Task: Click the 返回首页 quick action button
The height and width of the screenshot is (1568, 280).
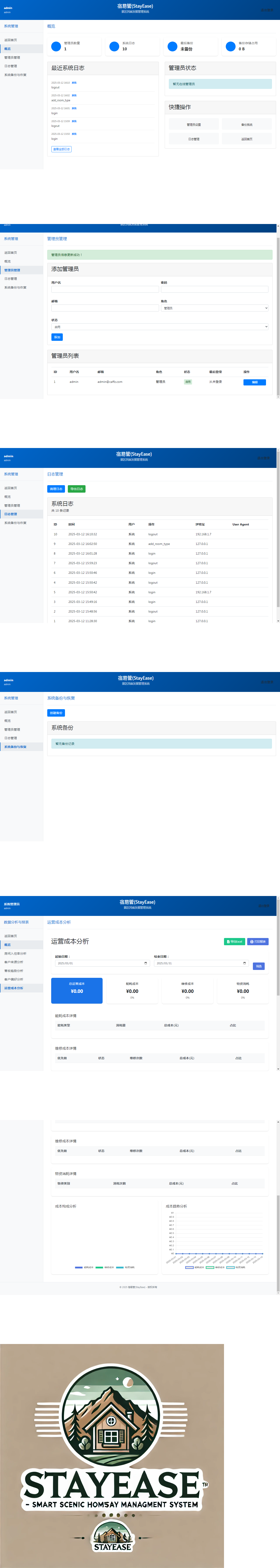Action: click(247, 139)
